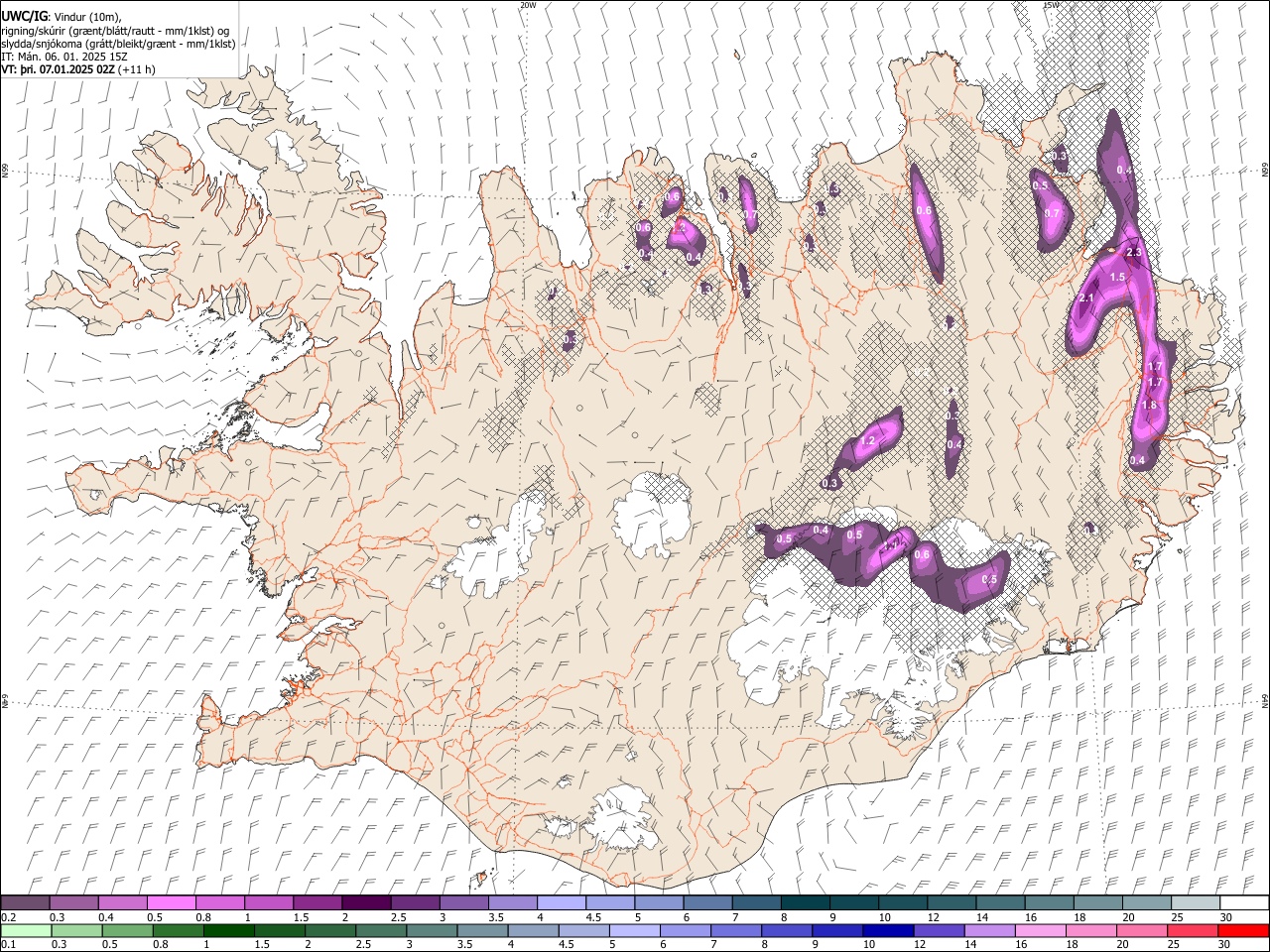Select the dark purple snow-scale swatch at 2

(366, 903)
